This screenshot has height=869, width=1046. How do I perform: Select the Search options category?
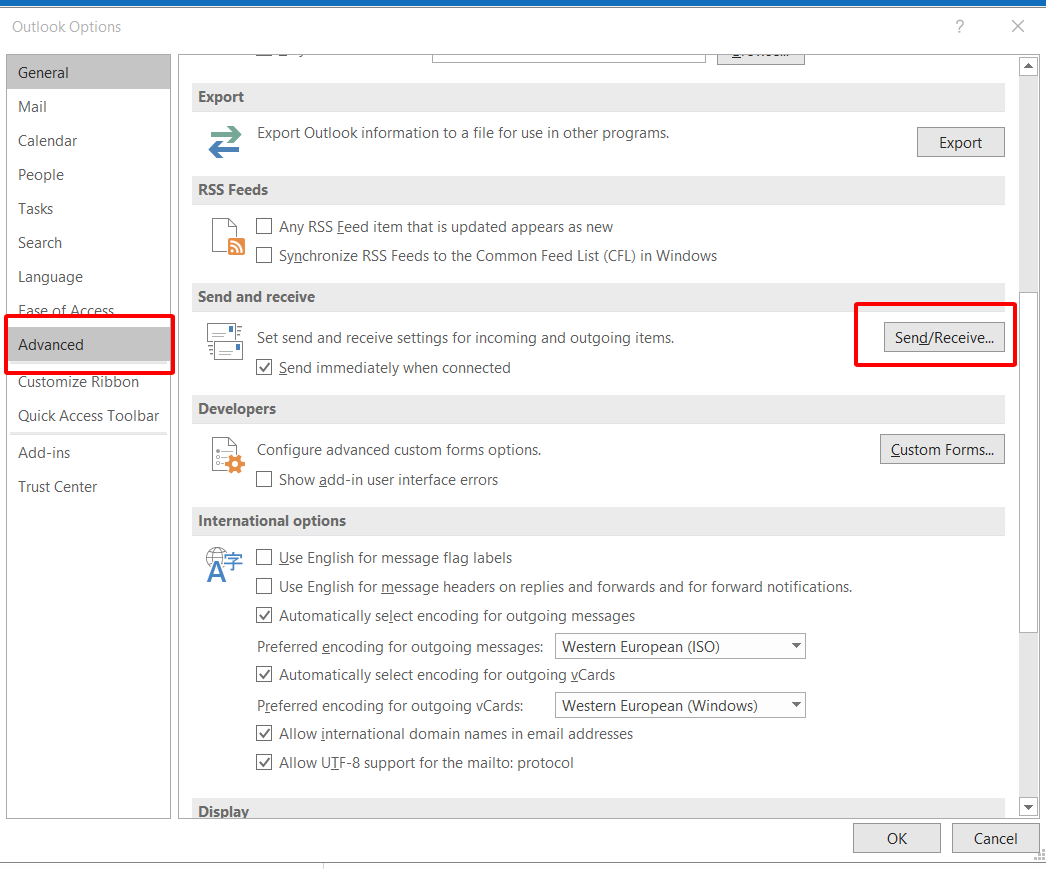click(88, 243)
